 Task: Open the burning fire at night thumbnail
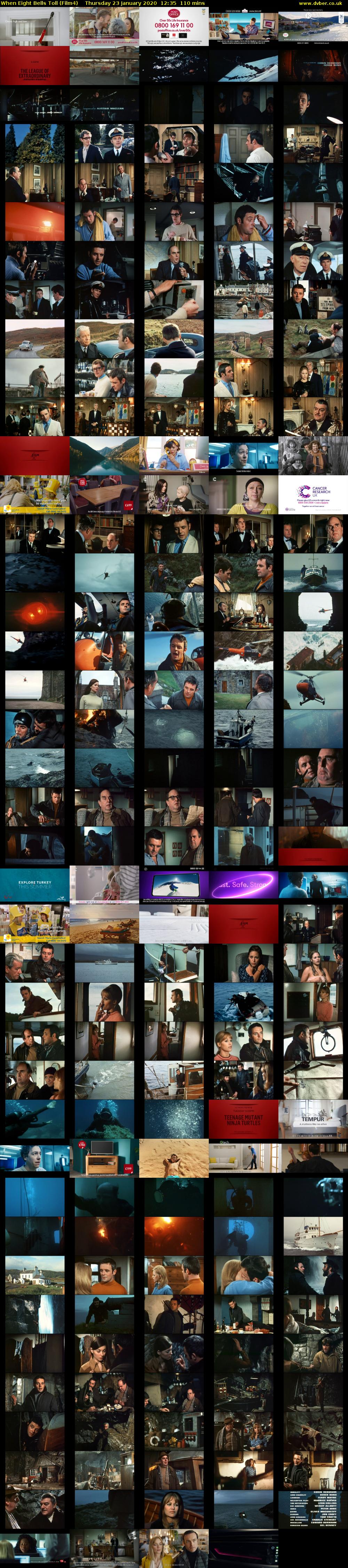pos(104,728)
